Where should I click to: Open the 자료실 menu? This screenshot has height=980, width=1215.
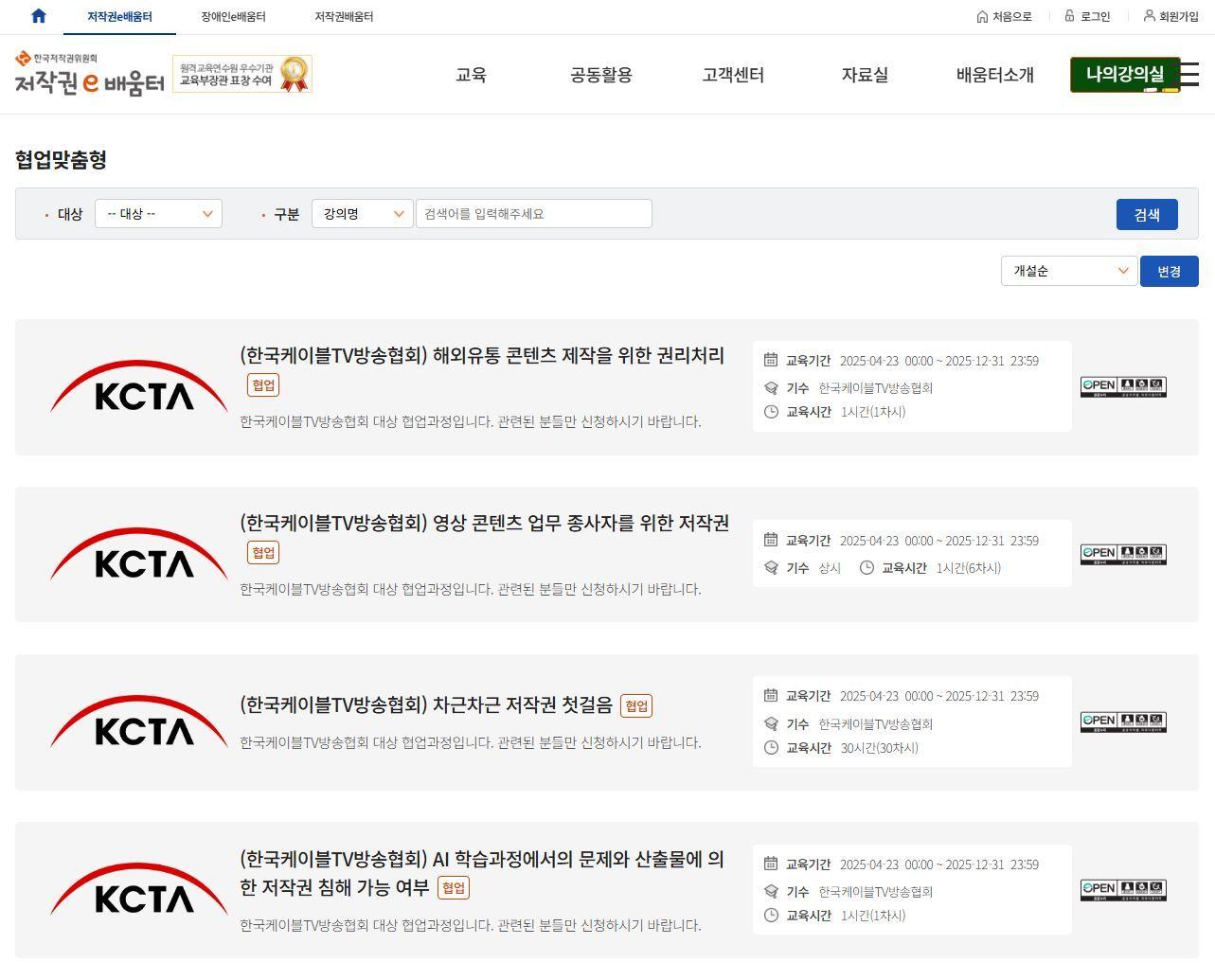(865, 75)
